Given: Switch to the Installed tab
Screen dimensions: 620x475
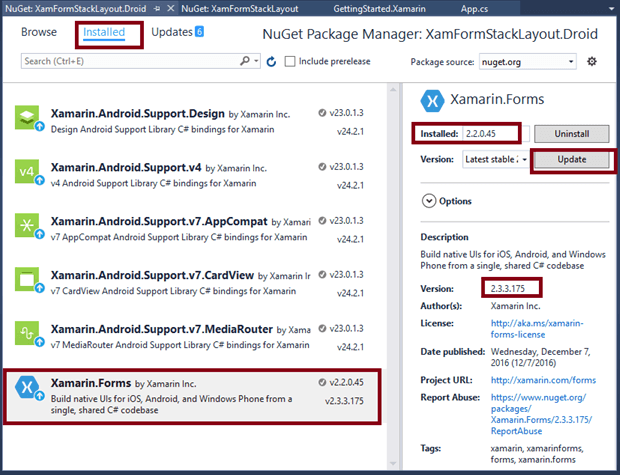Looking at the screenshot, I should pos(104,32).
